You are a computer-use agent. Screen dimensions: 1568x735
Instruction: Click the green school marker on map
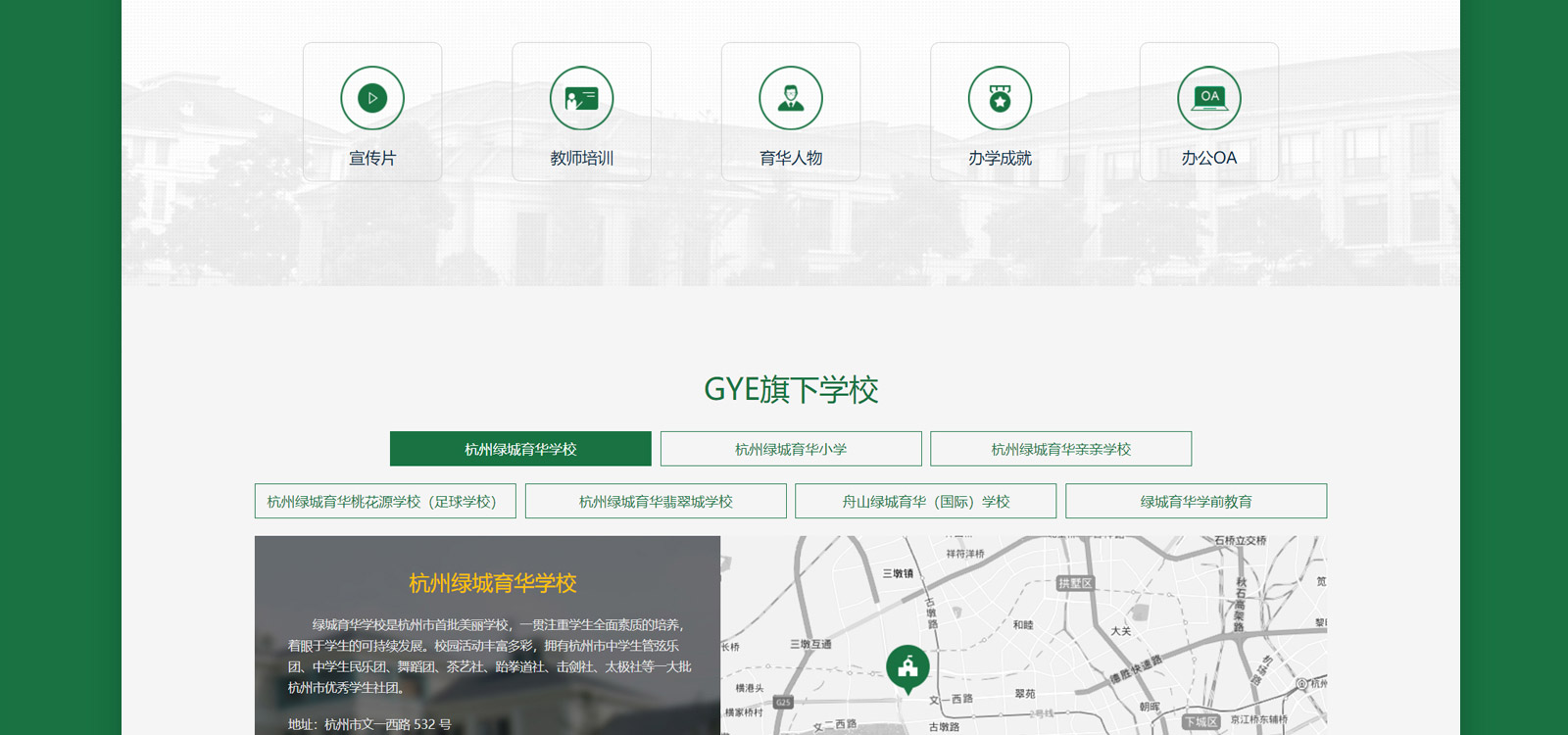[x=907, y=667]
